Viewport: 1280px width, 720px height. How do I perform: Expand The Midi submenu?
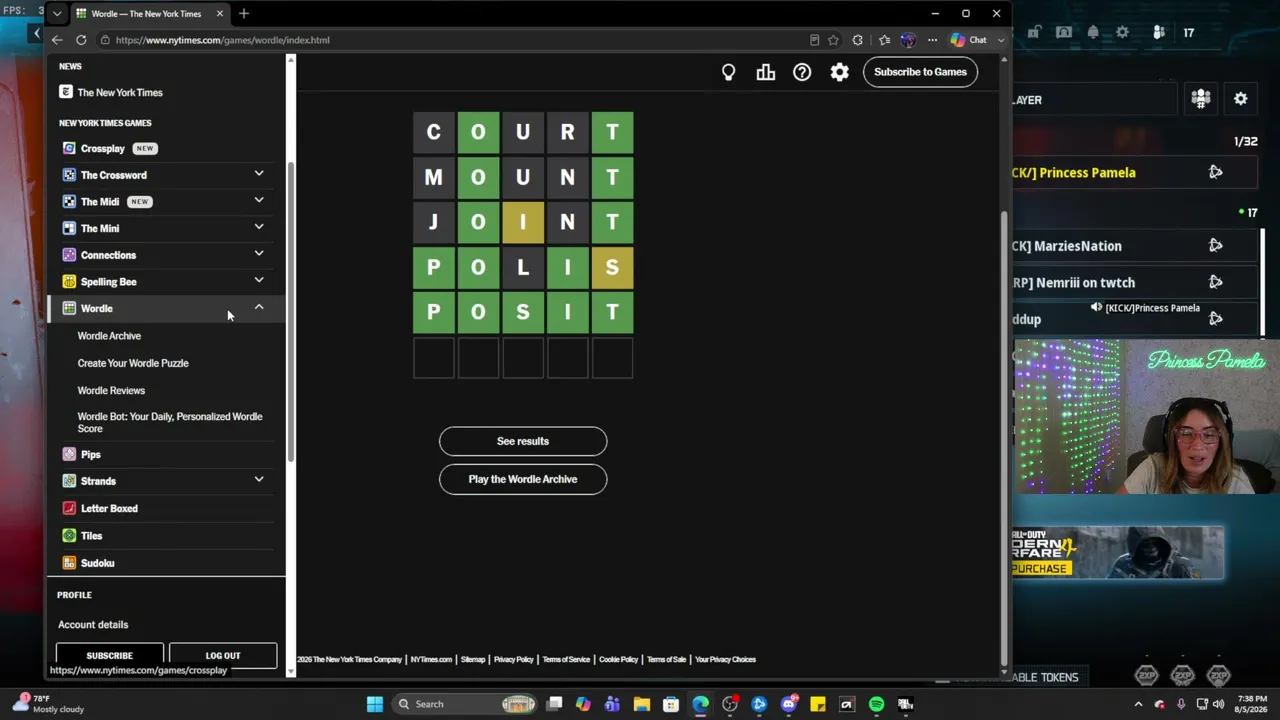(259, 200)
